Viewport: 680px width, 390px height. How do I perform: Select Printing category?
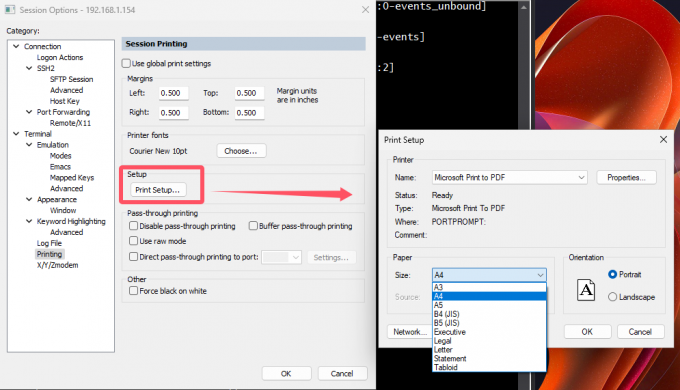pyautogui.click(x=49, y=254)
